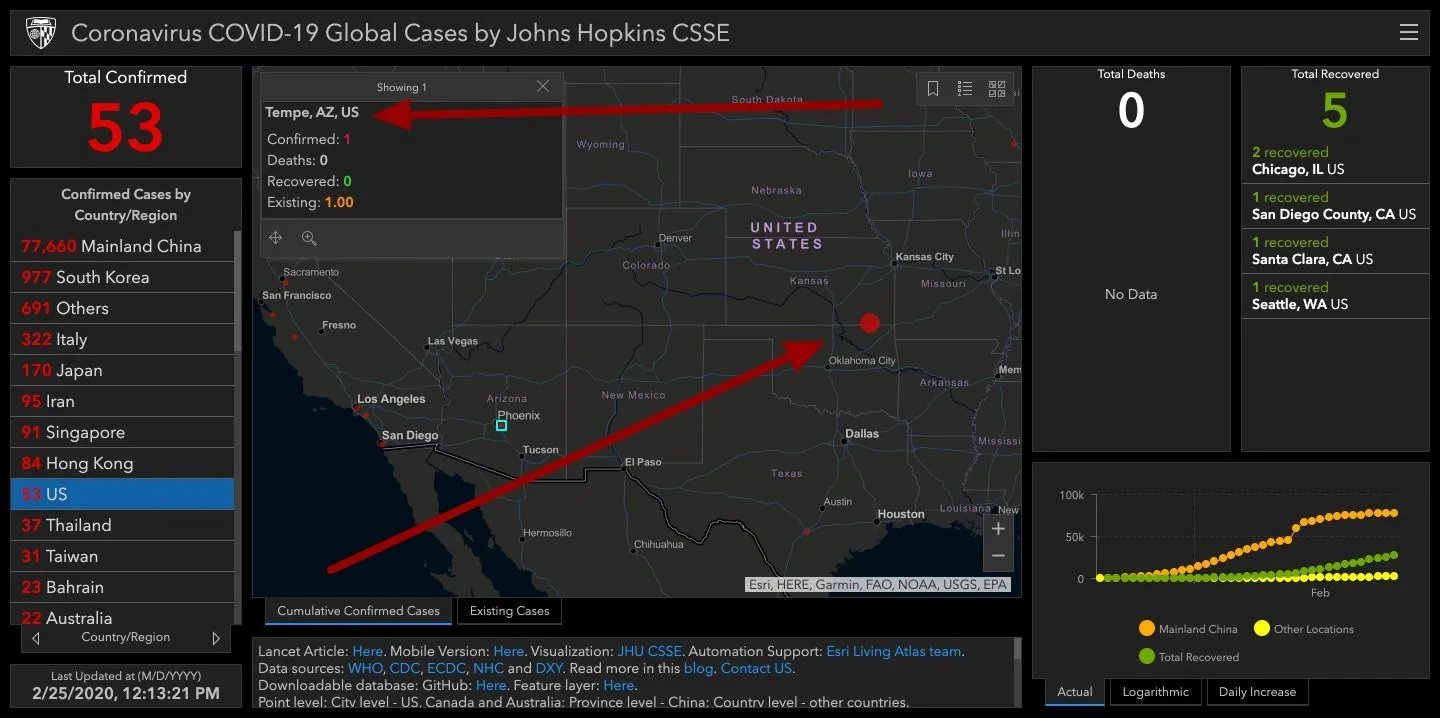Viewport: 1440px width, 718px height.
Task: Toggle Mainland China series in chart legend
Action: click(x=1188, y=629)
